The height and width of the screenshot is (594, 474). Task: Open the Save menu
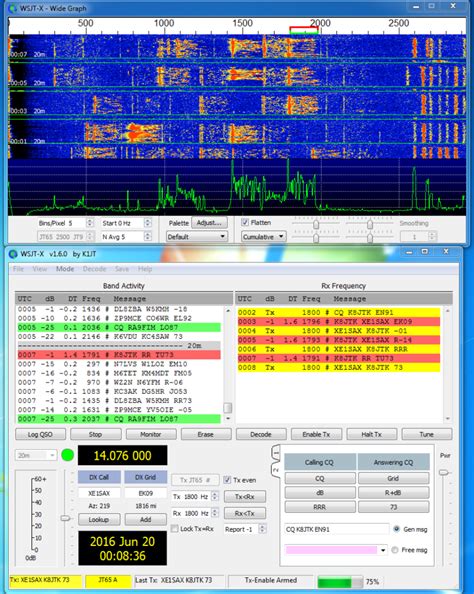[122, 269]
